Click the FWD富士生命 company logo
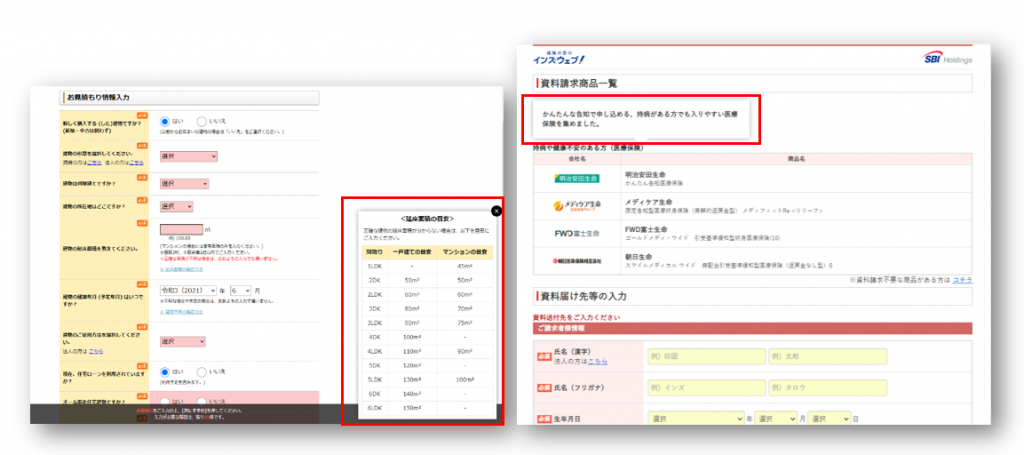The height and width of the screenshot is (455, 1024). [577, 233]
